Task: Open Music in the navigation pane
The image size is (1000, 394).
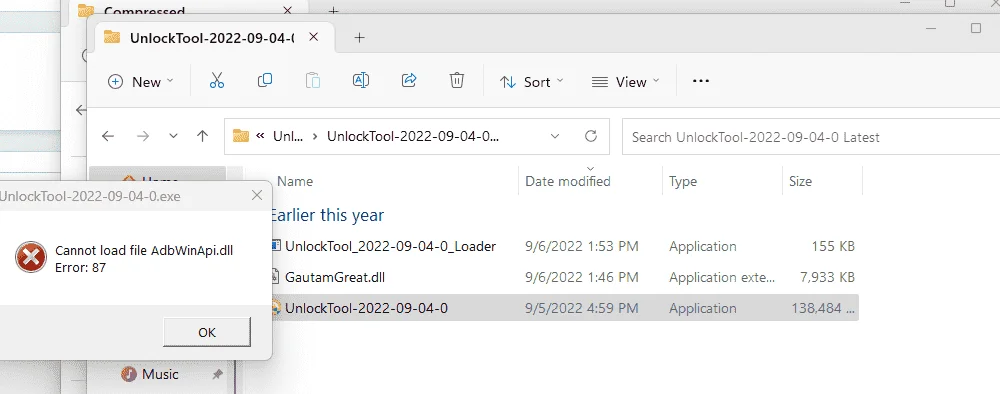Action: [x=159, y=374]
